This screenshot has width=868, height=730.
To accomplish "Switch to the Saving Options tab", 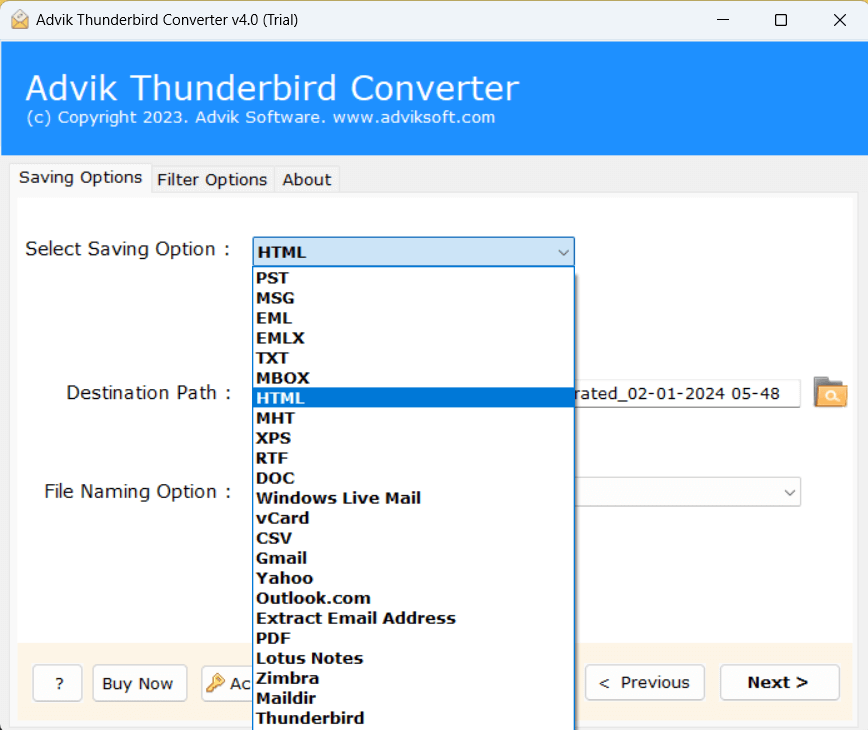I will pos(80,178).
